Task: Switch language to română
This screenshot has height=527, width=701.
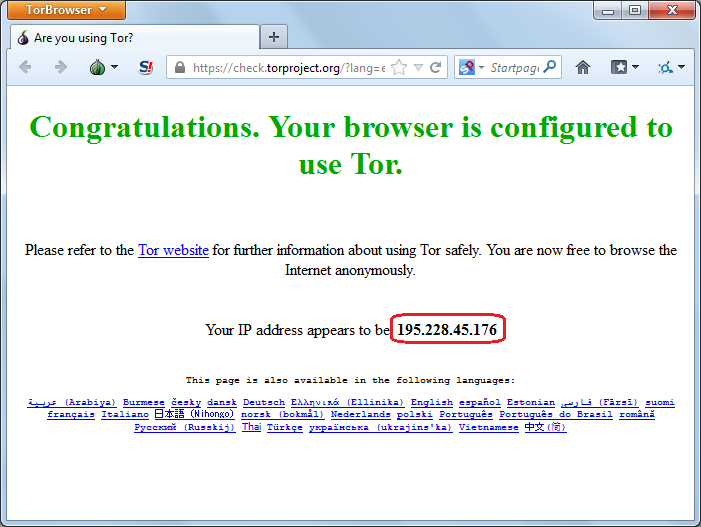Action: coord(637,414)
